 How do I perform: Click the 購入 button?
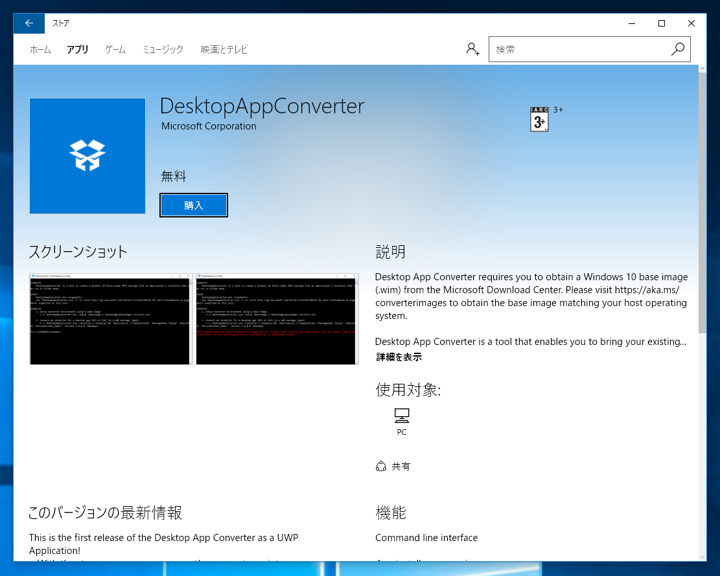(x=193, y=205)
